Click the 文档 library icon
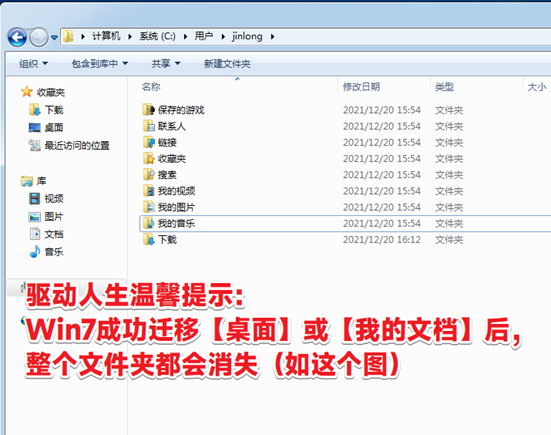Image resolution: width=551 pixels, height=435 pixels. coord(35,234)
